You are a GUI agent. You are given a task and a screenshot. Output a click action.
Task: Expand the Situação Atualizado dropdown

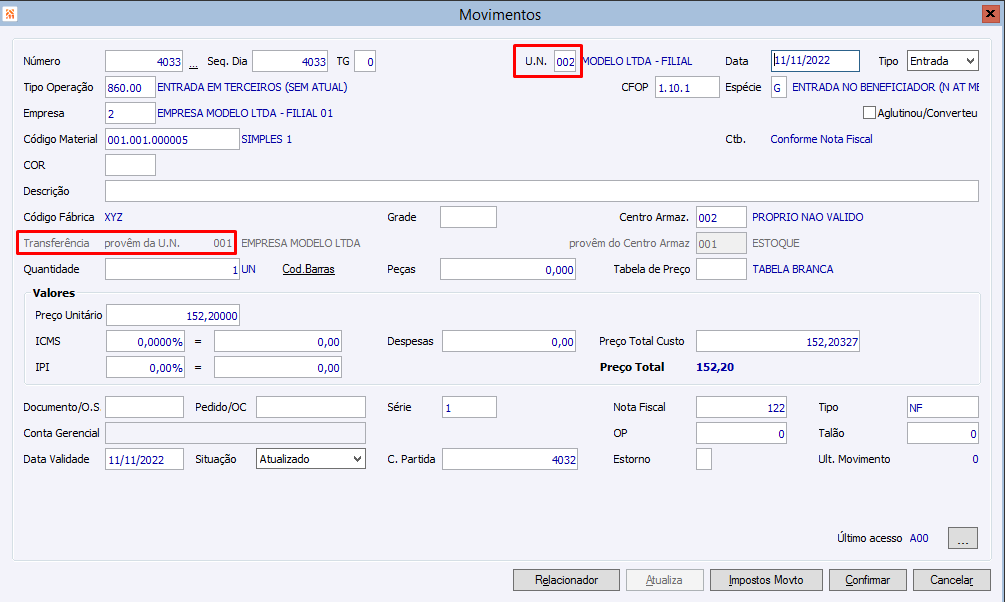(x=311, y=459)
